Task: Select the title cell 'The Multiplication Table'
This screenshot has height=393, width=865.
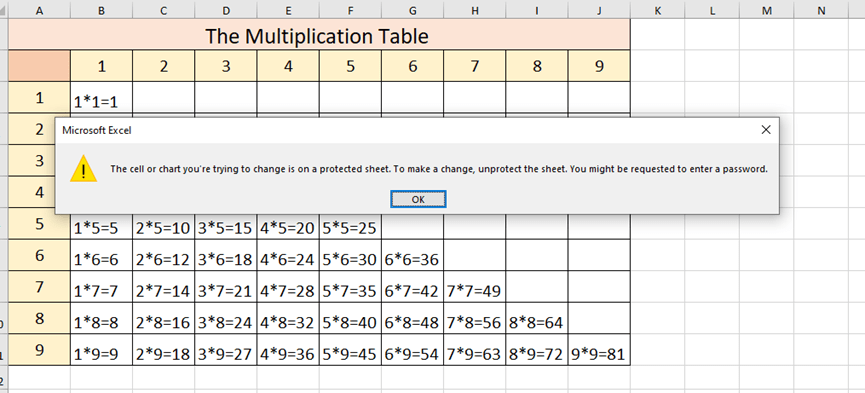Action: point(319,34)
